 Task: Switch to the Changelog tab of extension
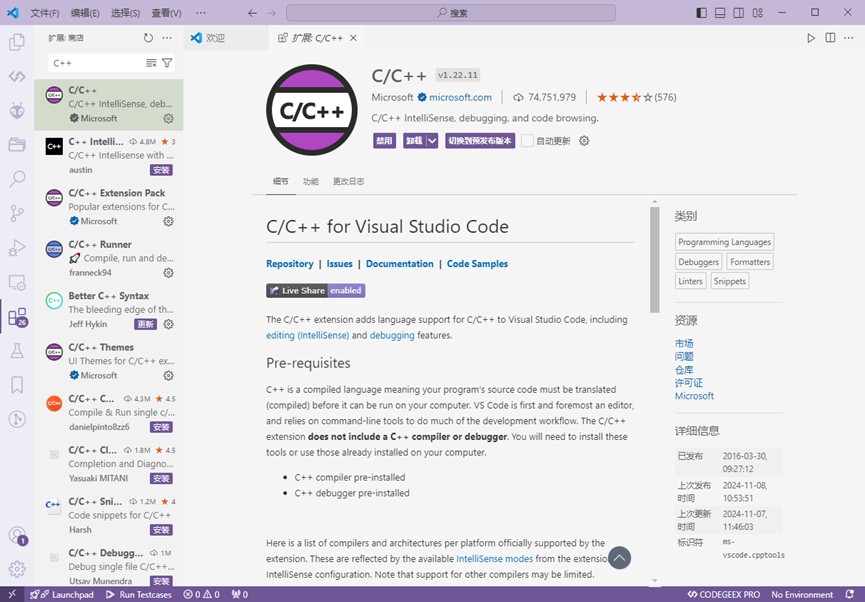point(348,181)
